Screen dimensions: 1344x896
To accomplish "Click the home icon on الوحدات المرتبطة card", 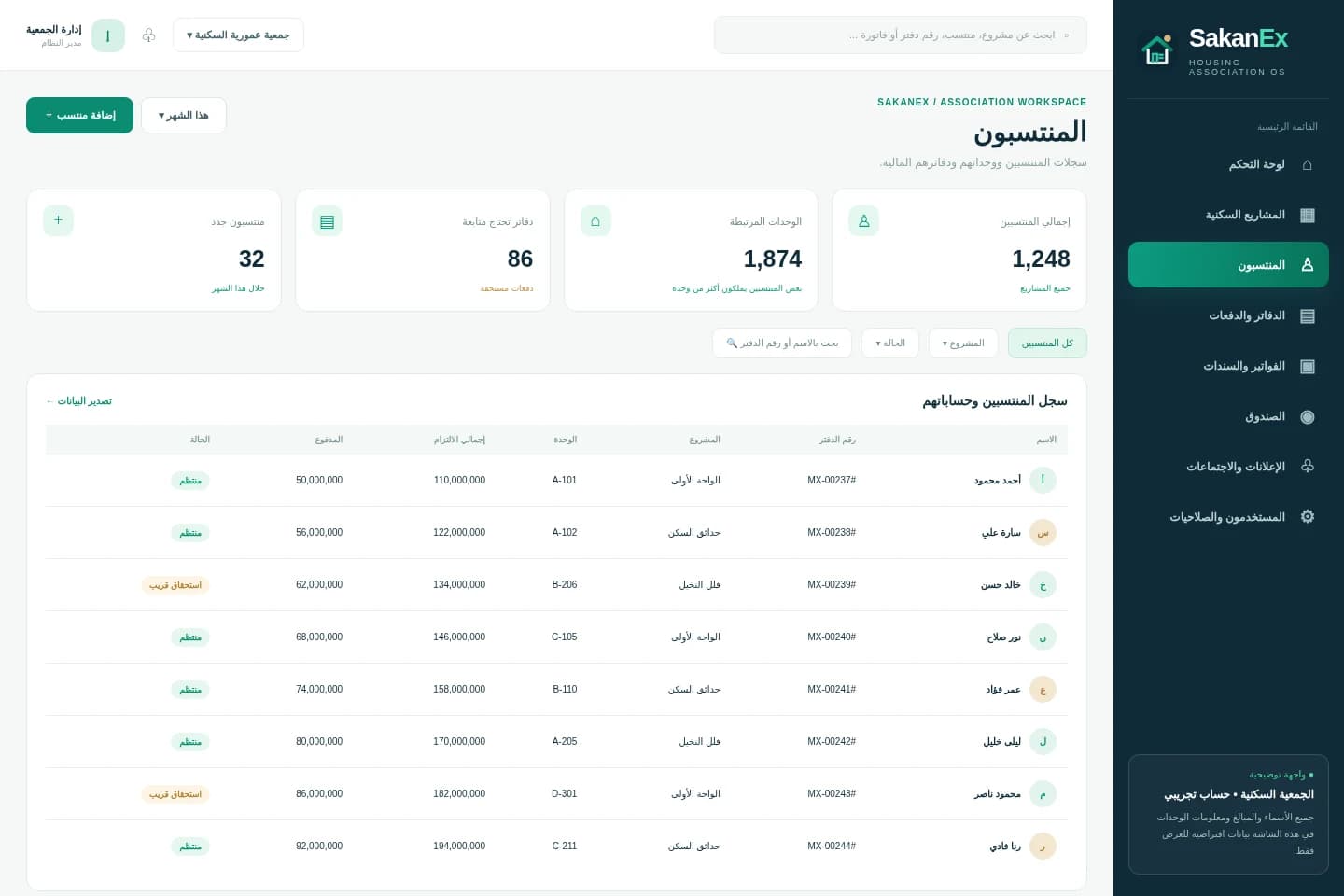I will [595, 221].
